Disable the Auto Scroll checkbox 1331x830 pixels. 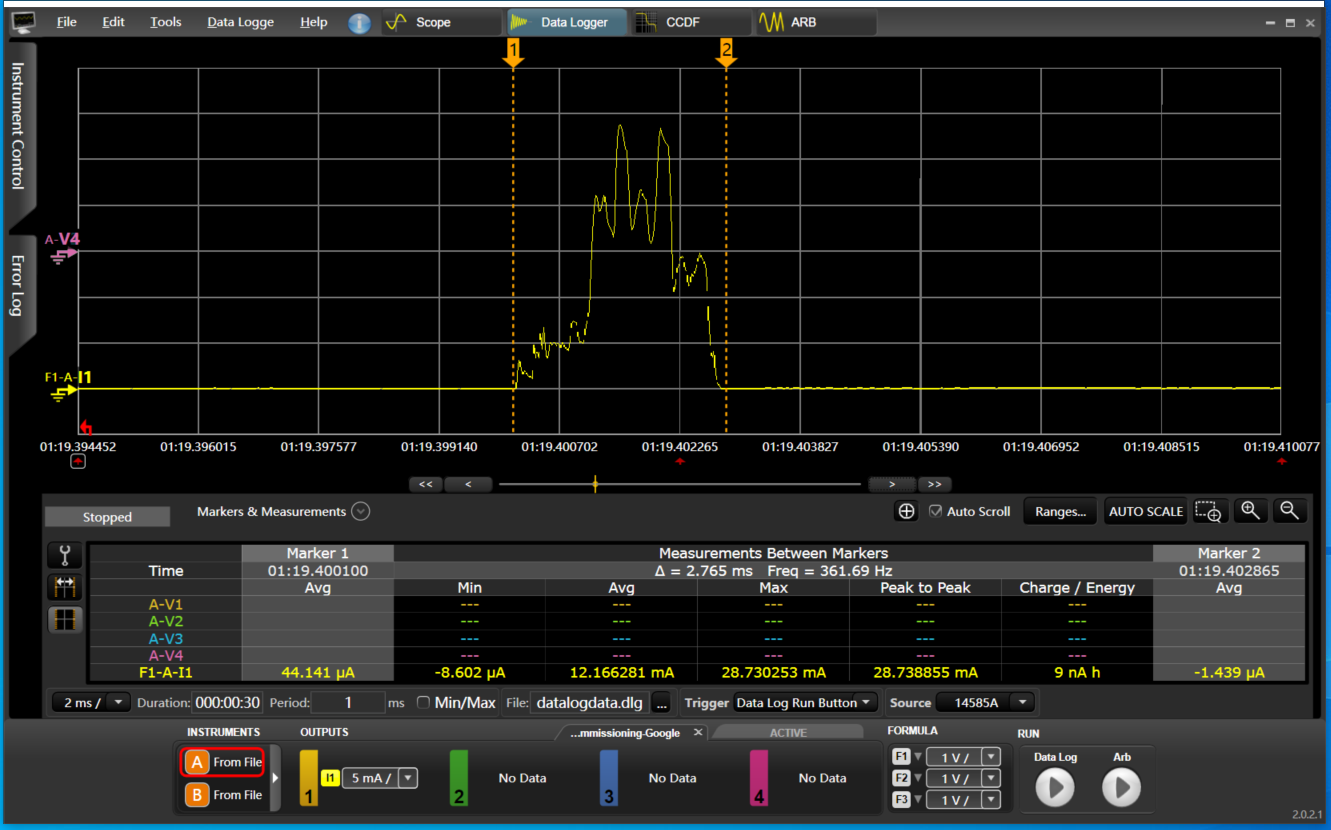click(935, 511)
